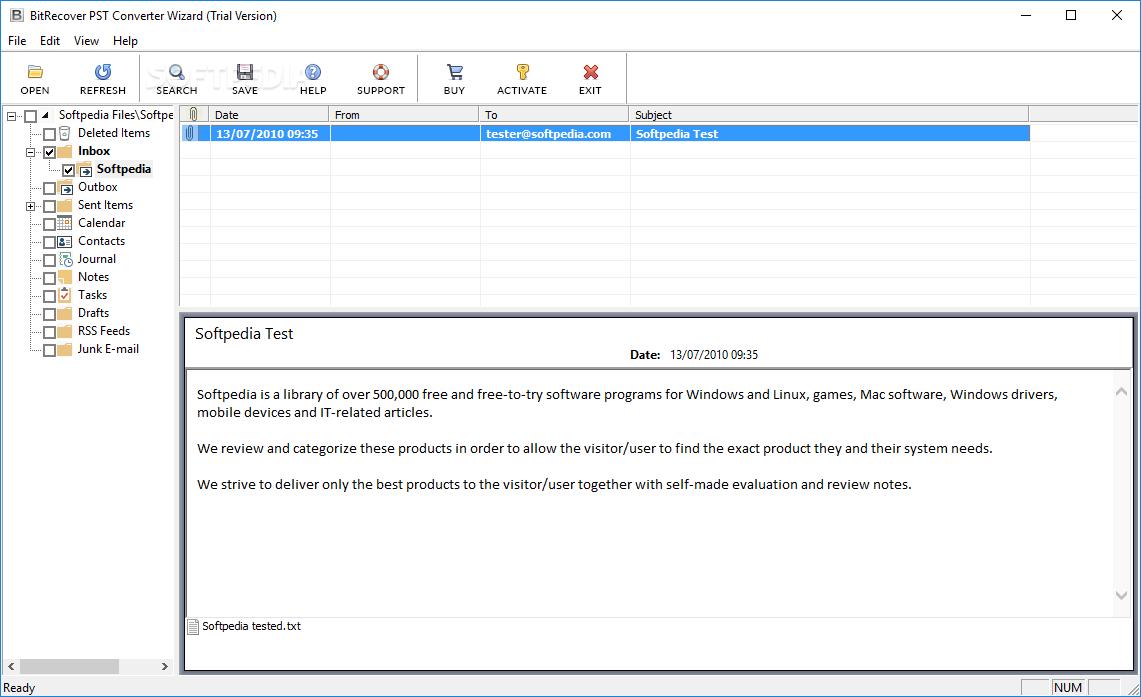Screen dimensions: 1141x697
Task: Click the Outbox folder icon
Action: tap(65, 188)
